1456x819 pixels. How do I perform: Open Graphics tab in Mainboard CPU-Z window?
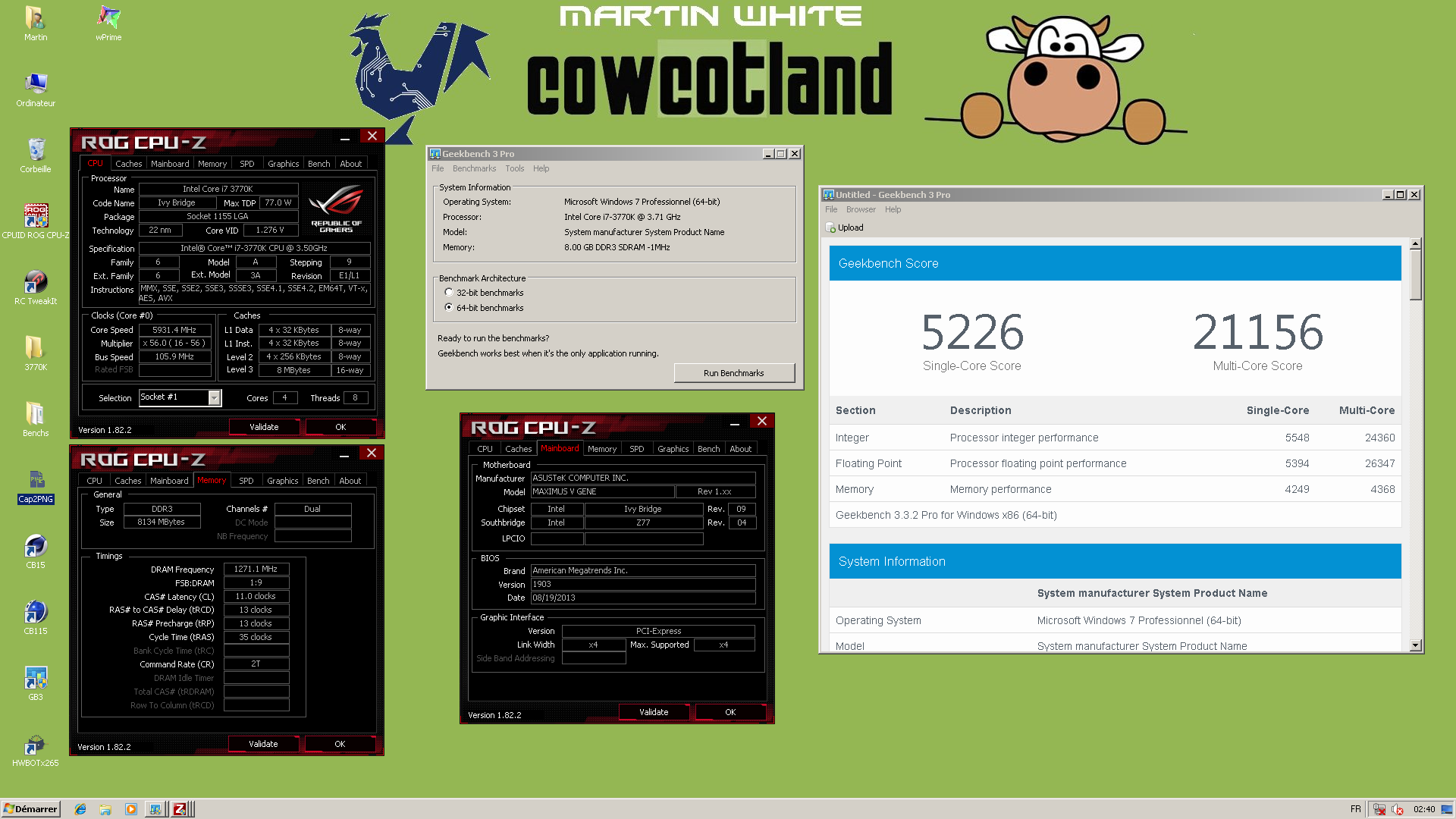pos(673,449)
